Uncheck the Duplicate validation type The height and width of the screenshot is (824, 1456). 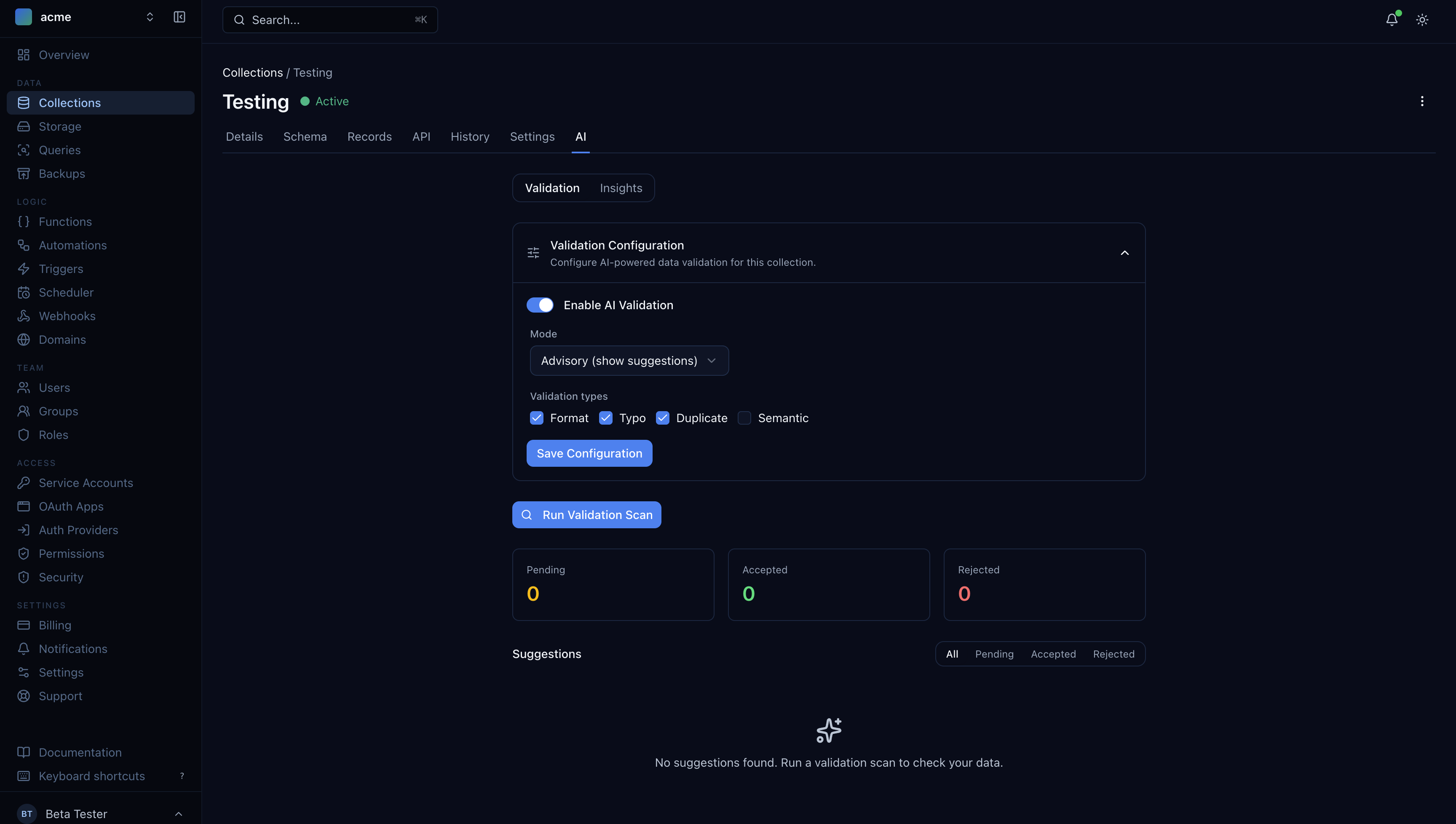point(663,417)
